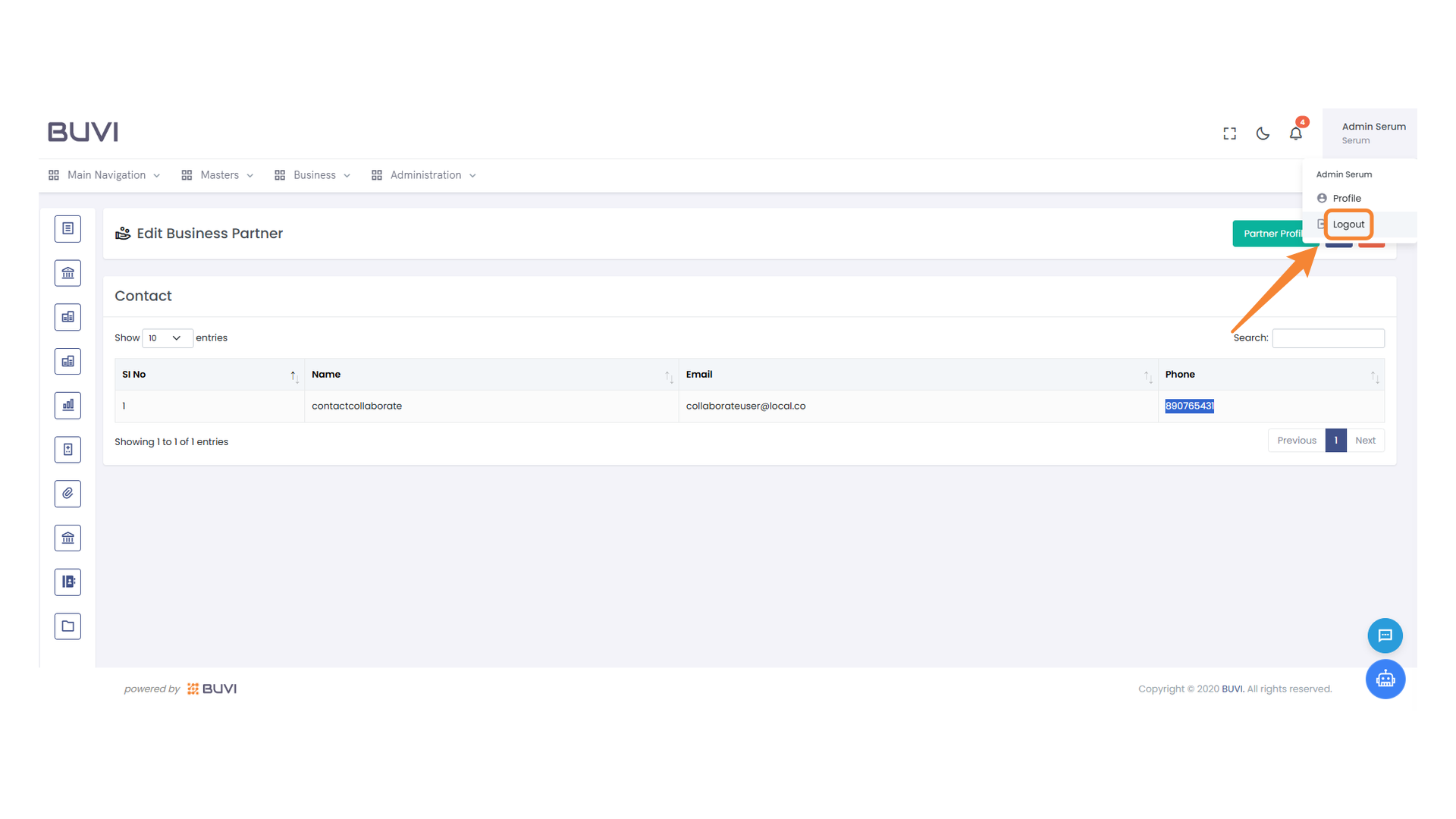Open the chat bubble icon at bottom right

1385,635
